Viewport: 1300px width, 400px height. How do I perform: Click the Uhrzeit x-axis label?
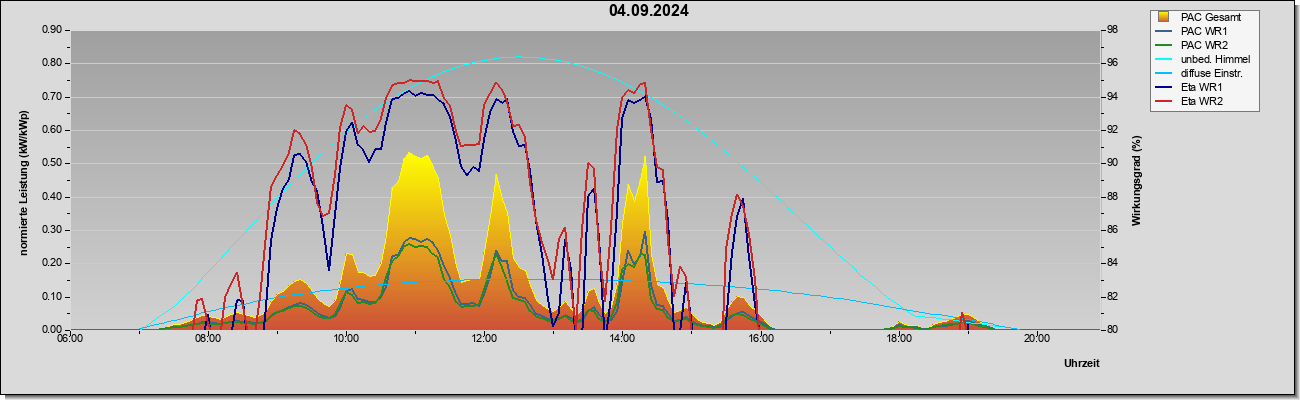pos(1082,364)
